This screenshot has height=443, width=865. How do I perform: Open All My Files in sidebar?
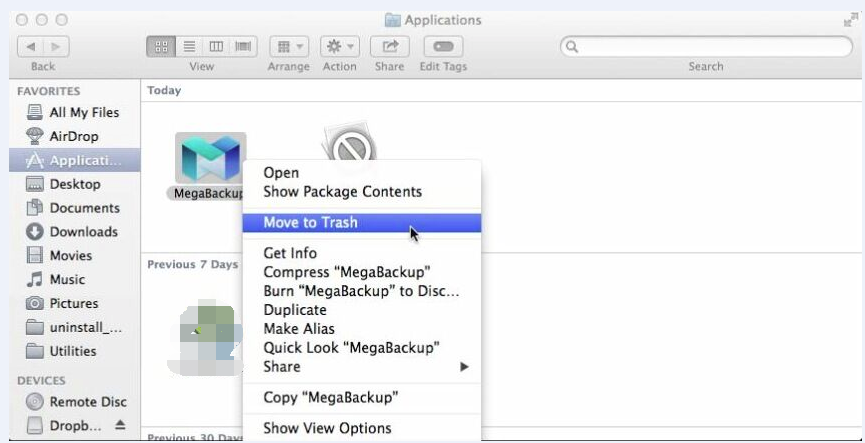coord(74,113)
